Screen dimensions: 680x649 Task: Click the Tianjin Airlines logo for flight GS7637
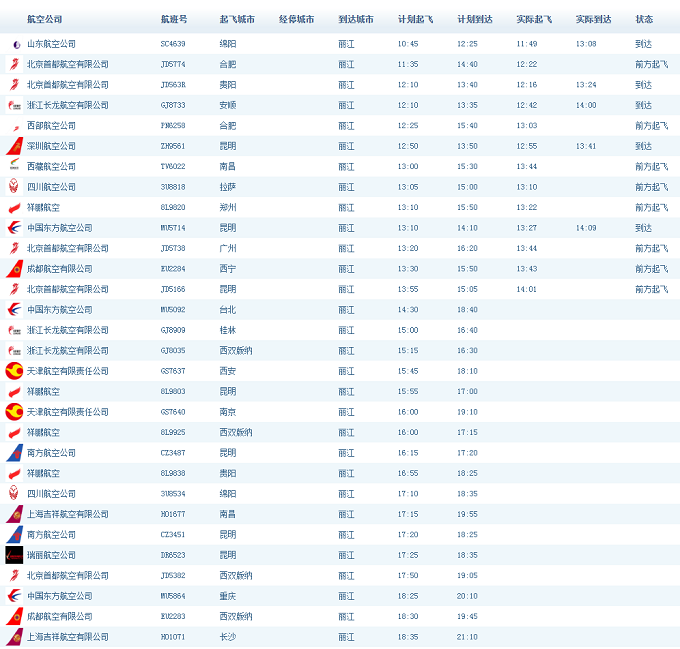[15, 371]
